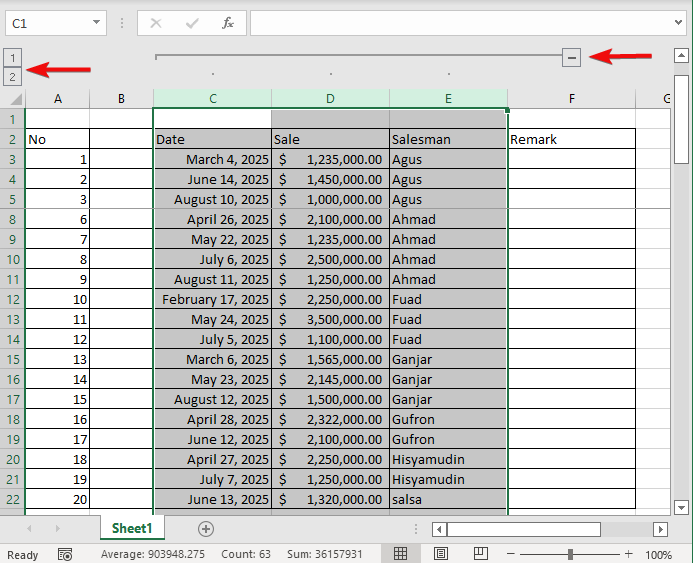
Task: Open the Name Box dropdown arrow
Action: pos(96,23)
